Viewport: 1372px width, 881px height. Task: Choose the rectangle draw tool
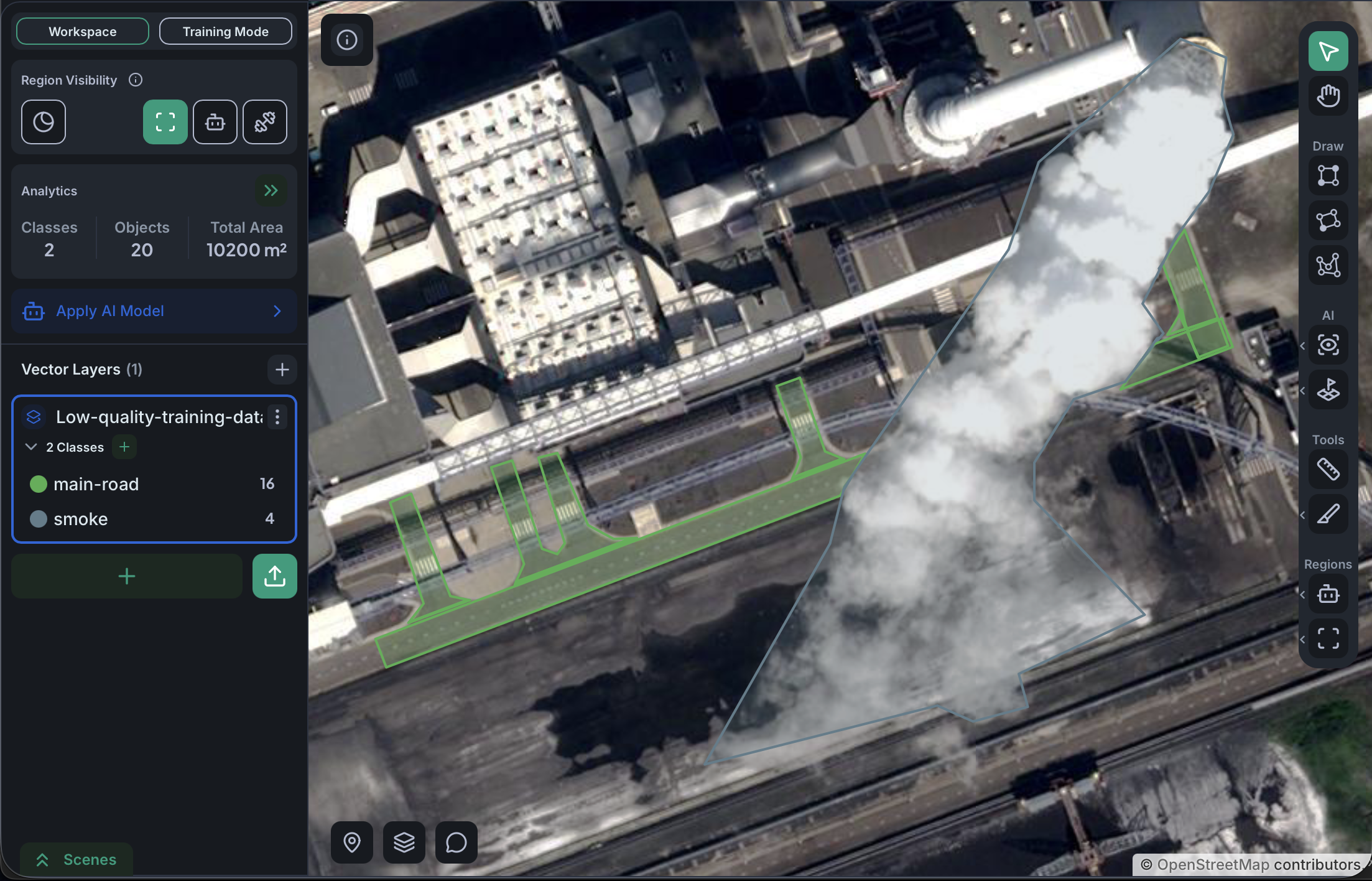click(x=1328, y=175)
